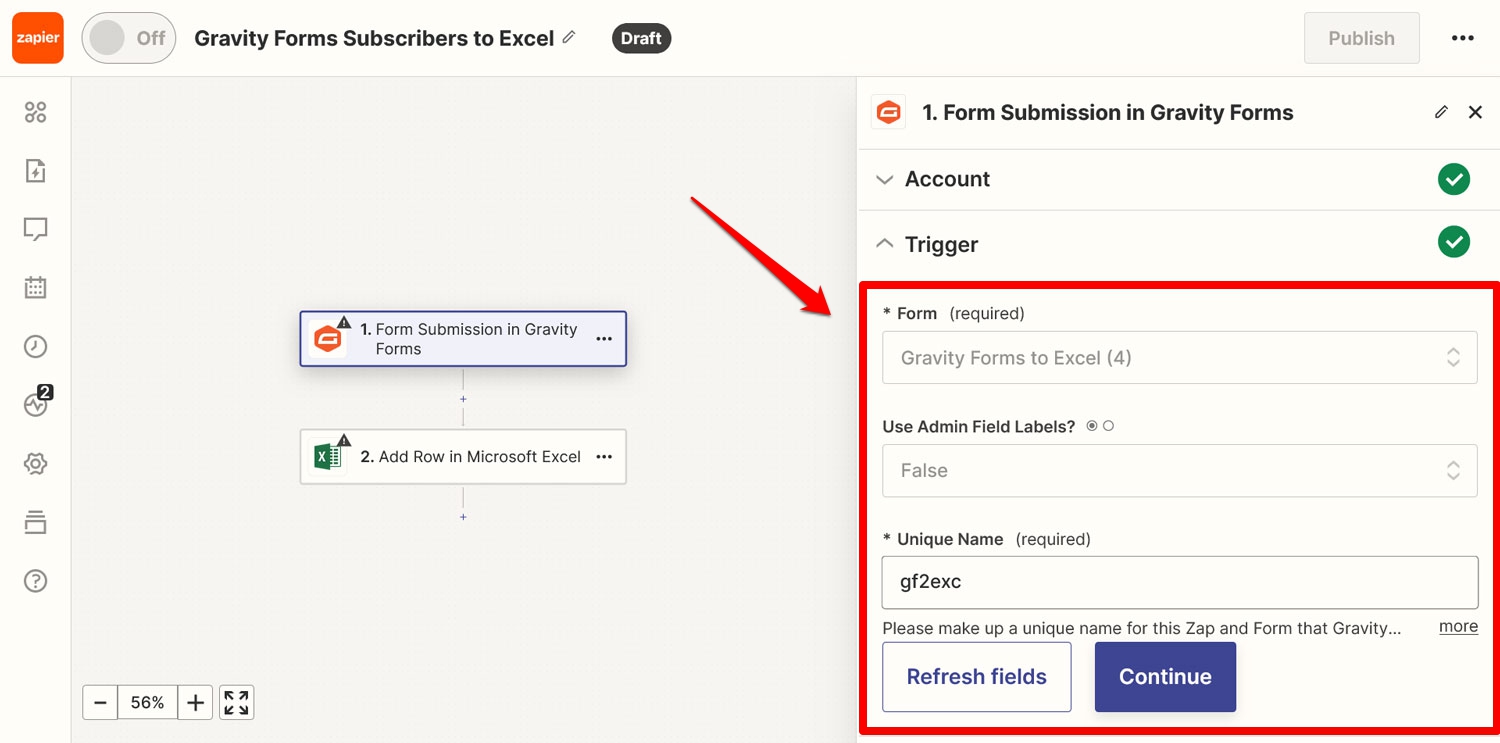The image size is (1500, 743).
Task: Open the menu on Gravity Forms step
Action: coord(604,339)
